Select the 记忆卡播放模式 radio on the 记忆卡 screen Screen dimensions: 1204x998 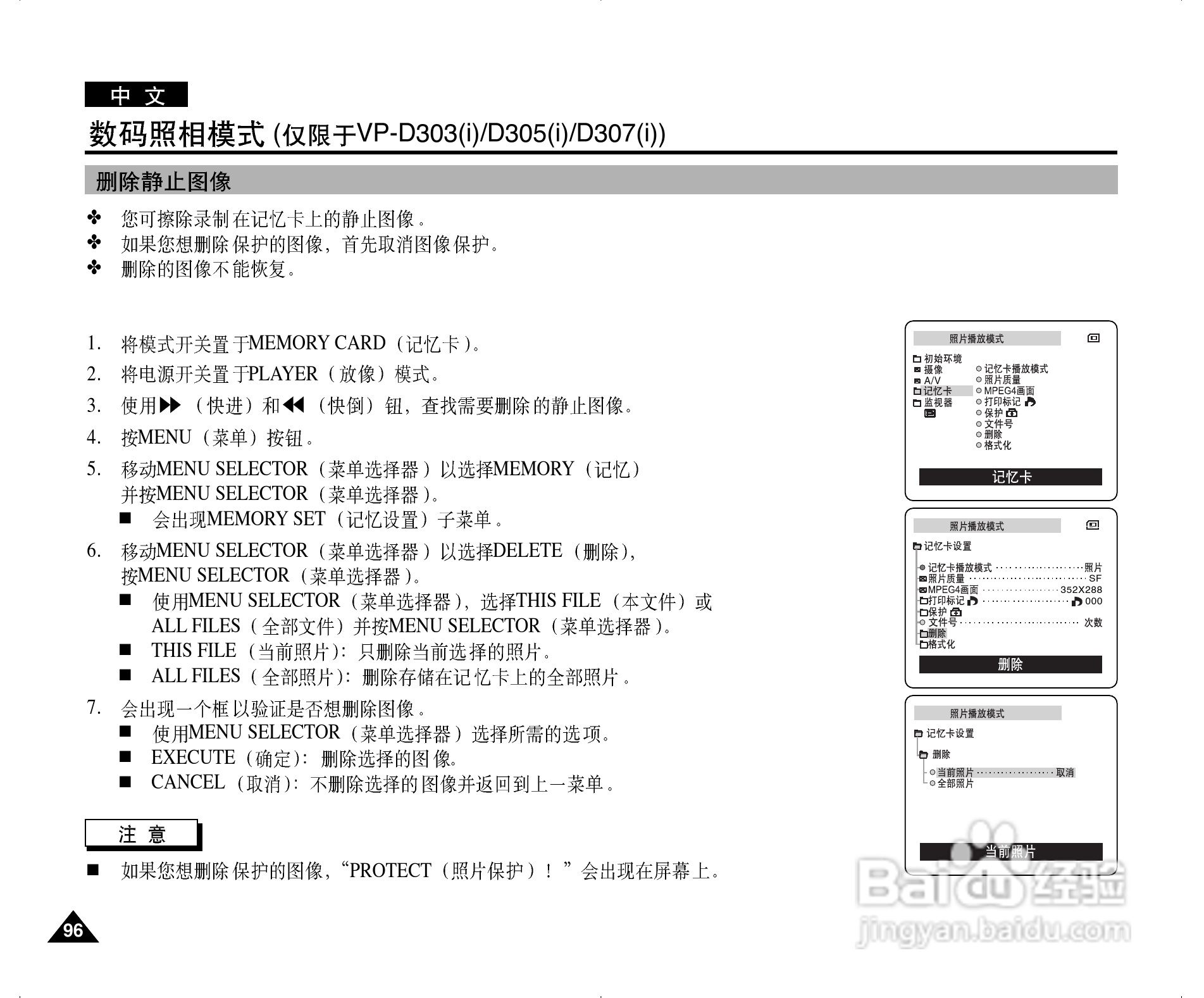pyautogui.click(x=979, y=369)
